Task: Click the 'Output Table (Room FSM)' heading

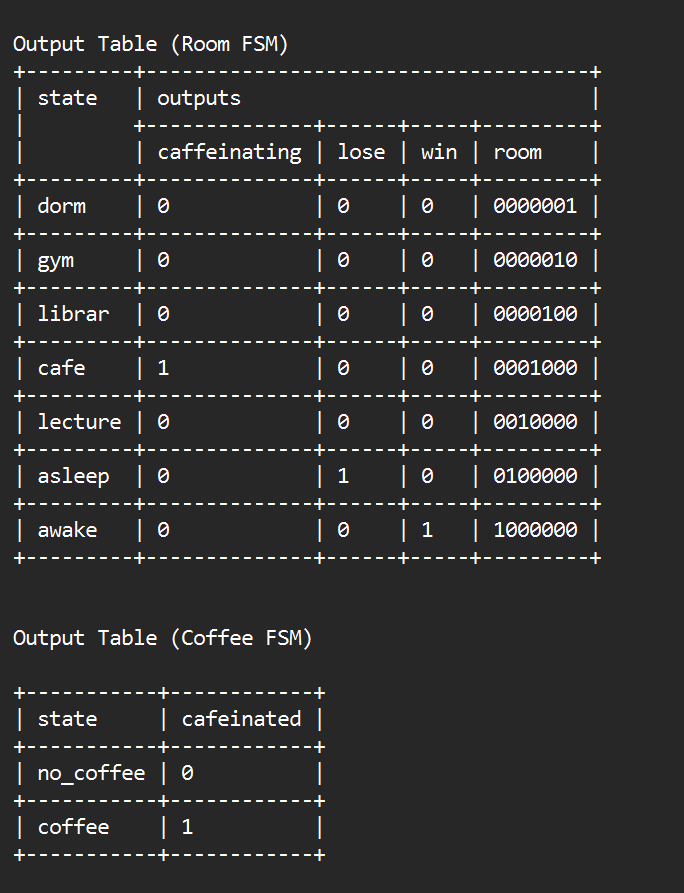Action: coord(150,44)
